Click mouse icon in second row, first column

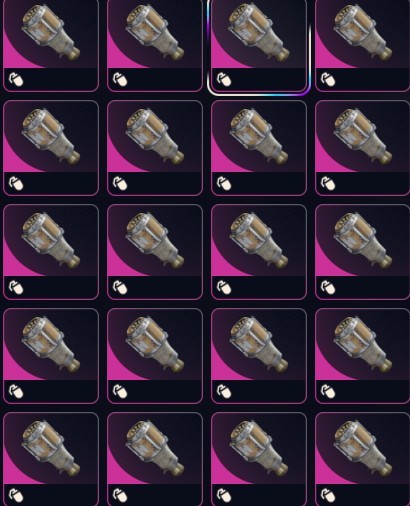(16, 183)
